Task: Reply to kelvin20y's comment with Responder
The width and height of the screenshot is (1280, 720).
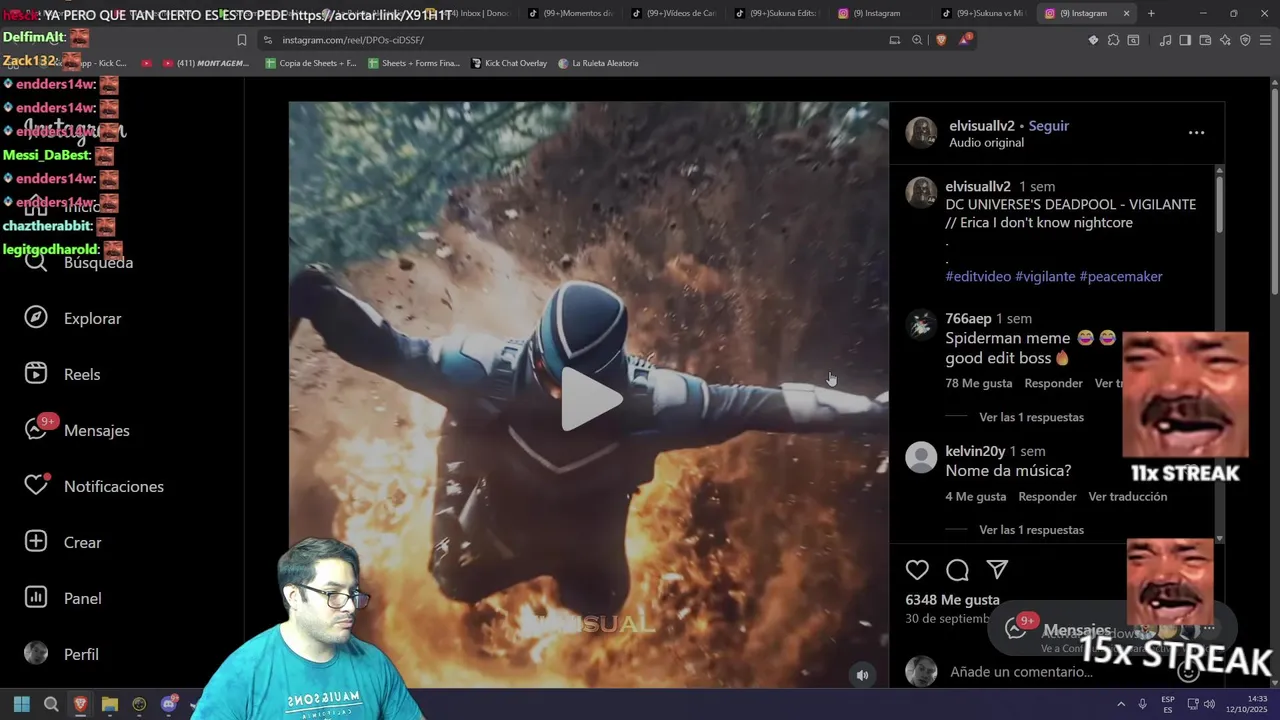Action: coord(1047,496)
